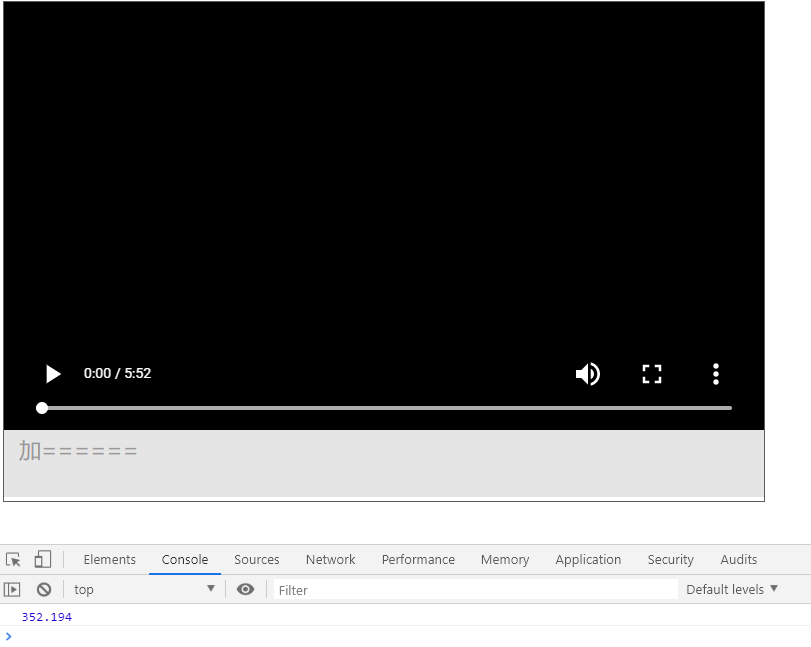Screen dimensions: 811x647
Task: Select the Memory panel
Action: click(504, 559)
